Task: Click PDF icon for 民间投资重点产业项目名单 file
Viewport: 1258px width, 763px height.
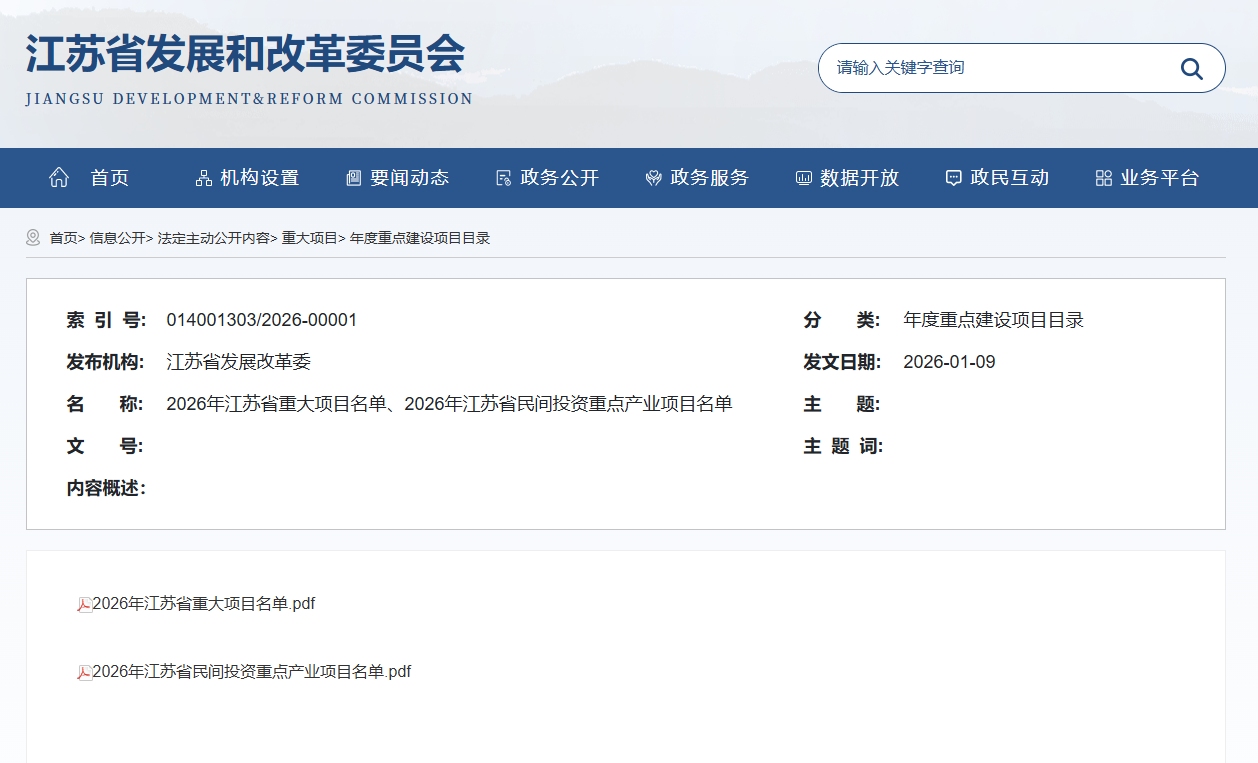Action: pyautogui.click(x=84, y=672)
